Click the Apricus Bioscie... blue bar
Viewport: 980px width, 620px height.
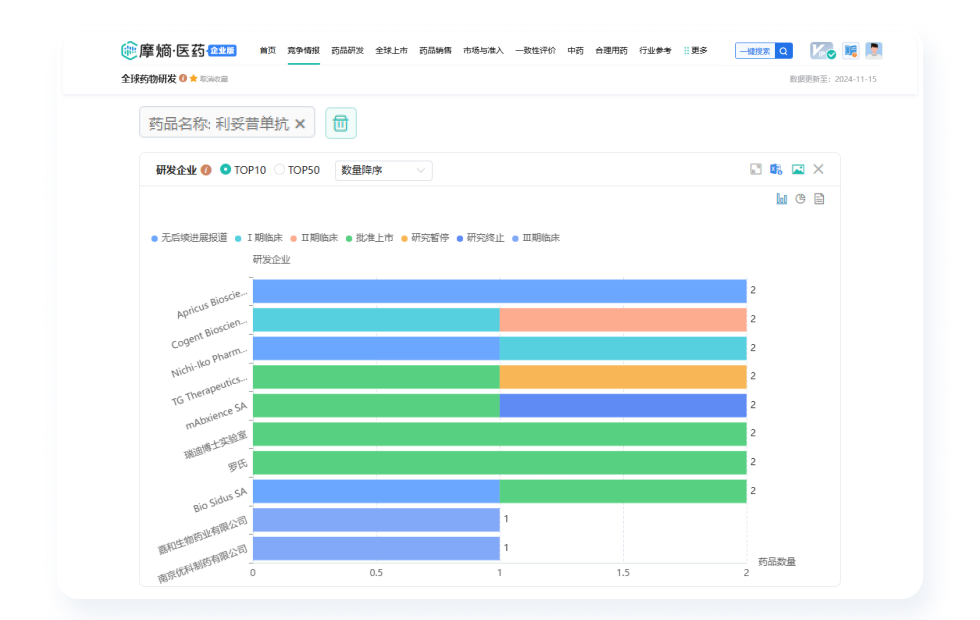(x=499, y=291)
